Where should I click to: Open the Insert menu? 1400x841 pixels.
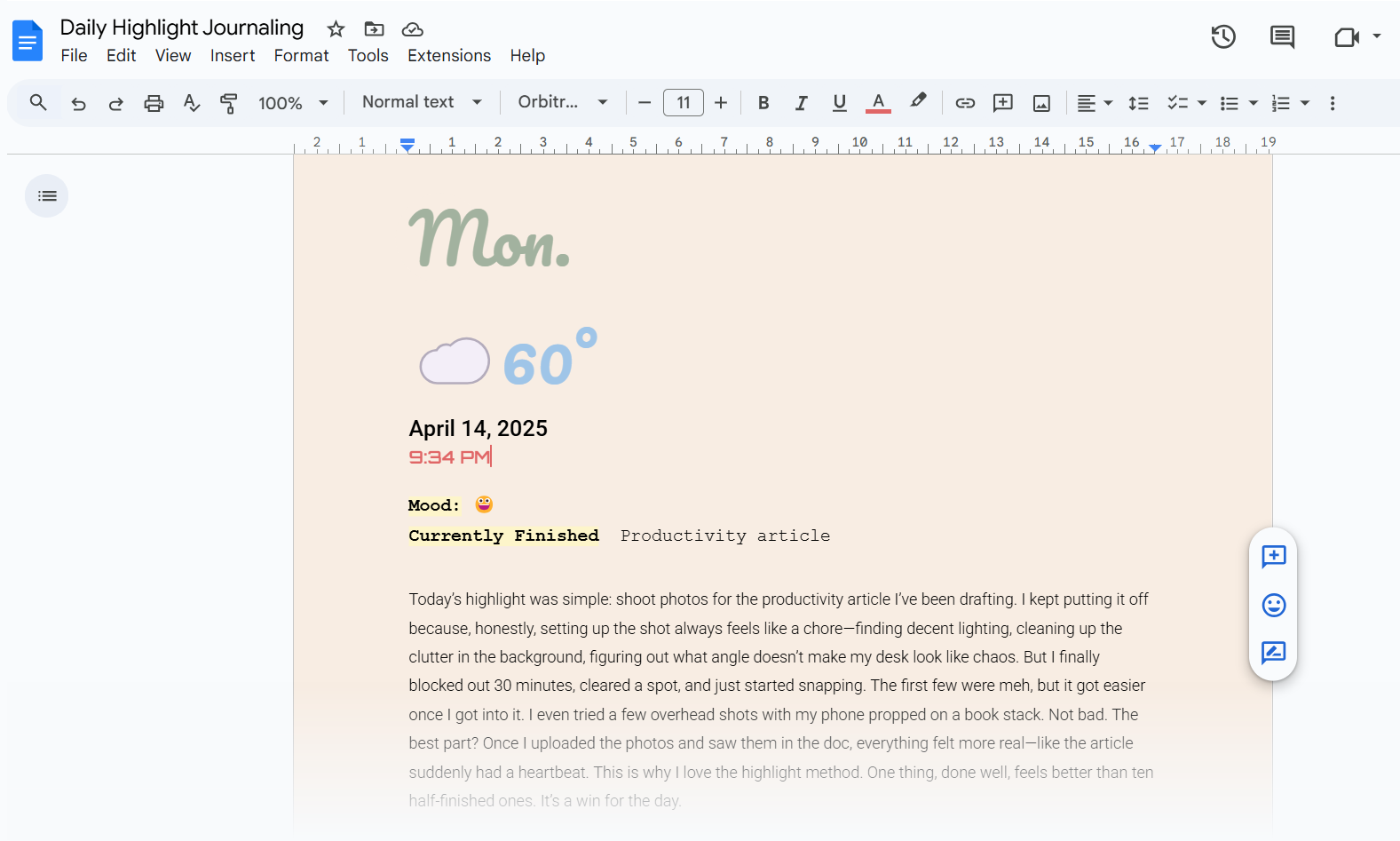click(x=233, y=56)
